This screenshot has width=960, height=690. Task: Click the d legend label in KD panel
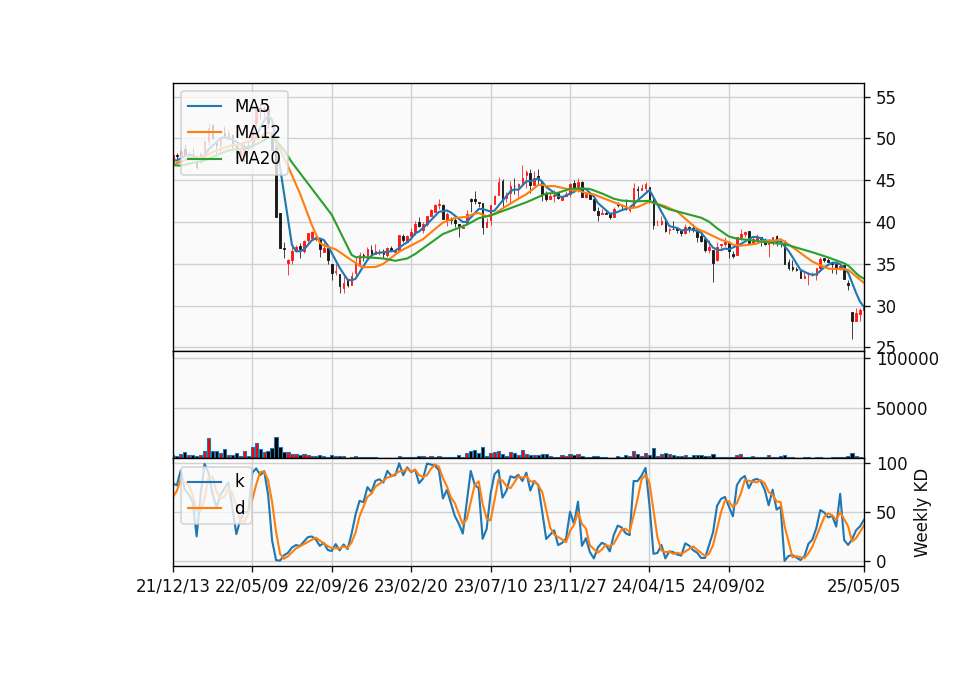tap(240, 508)
